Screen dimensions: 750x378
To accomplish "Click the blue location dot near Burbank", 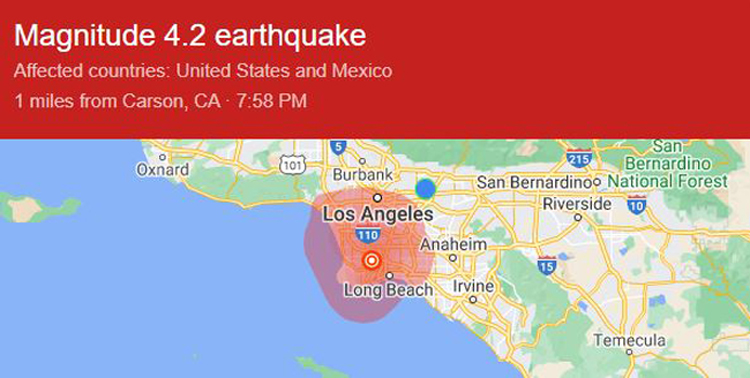I will tap(425, 189).
